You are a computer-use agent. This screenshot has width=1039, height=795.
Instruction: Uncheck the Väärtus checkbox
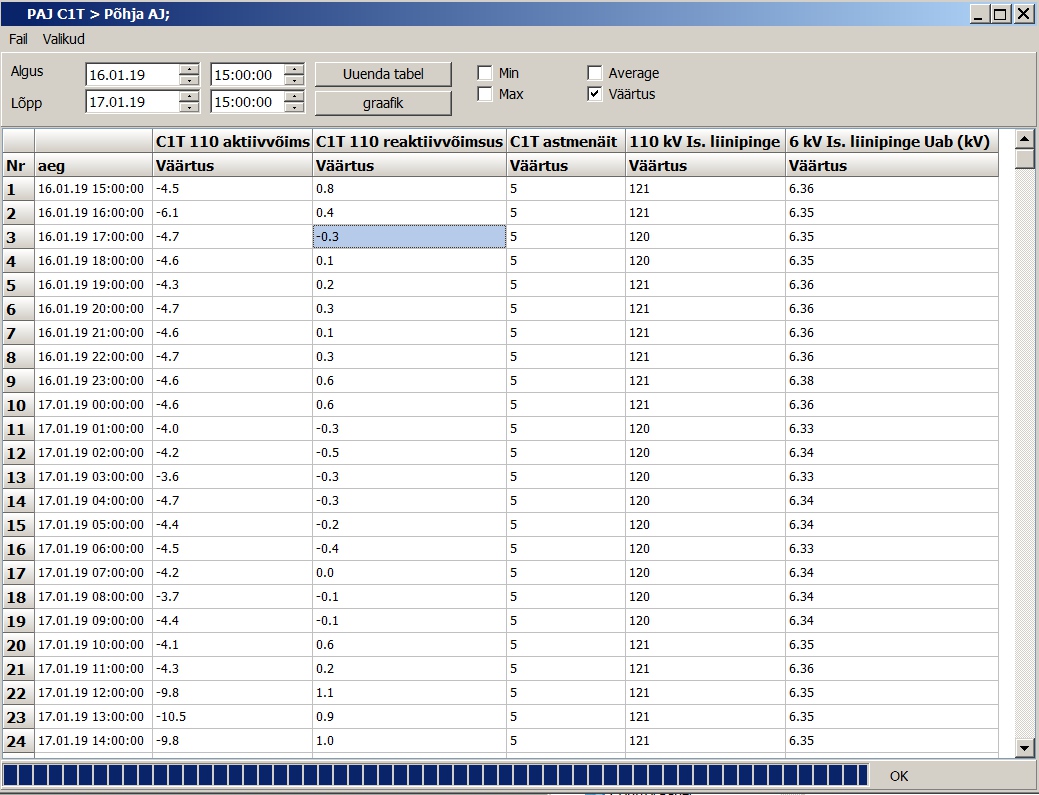pos(595,94)
